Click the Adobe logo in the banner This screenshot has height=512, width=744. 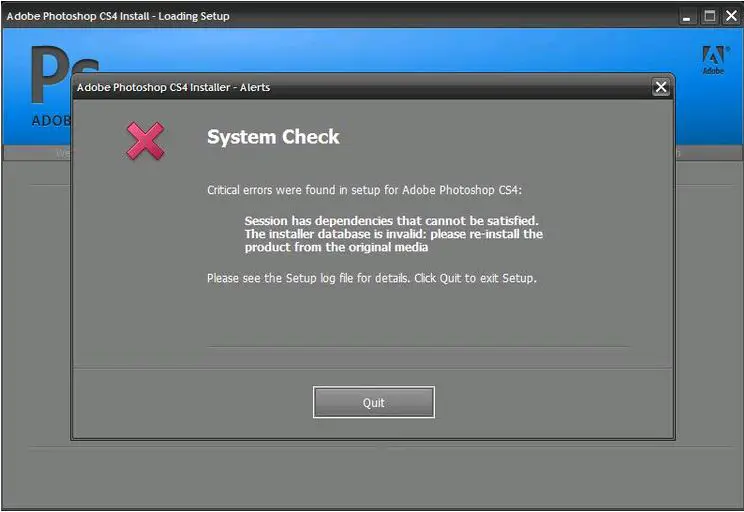(714, 60)
